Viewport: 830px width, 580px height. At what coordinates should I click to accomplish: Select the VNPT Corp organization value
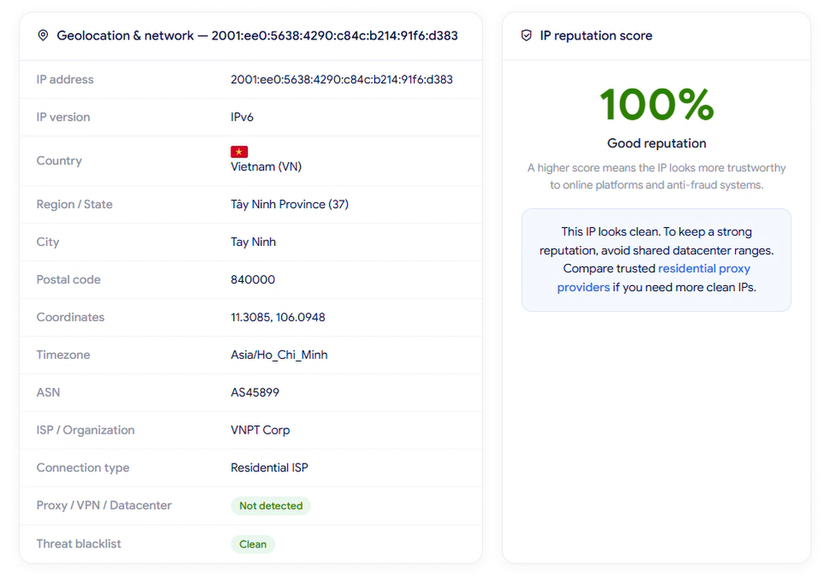coord(260,430)
